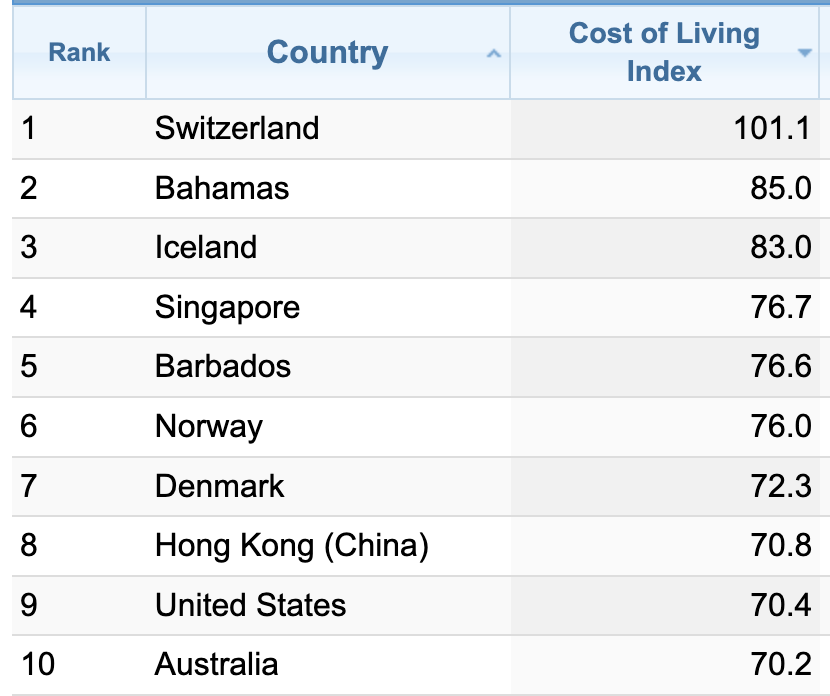This screenshot has height=696, width=830.
Task: Click Hong Kong (China) entry
Action: point(292,545)
